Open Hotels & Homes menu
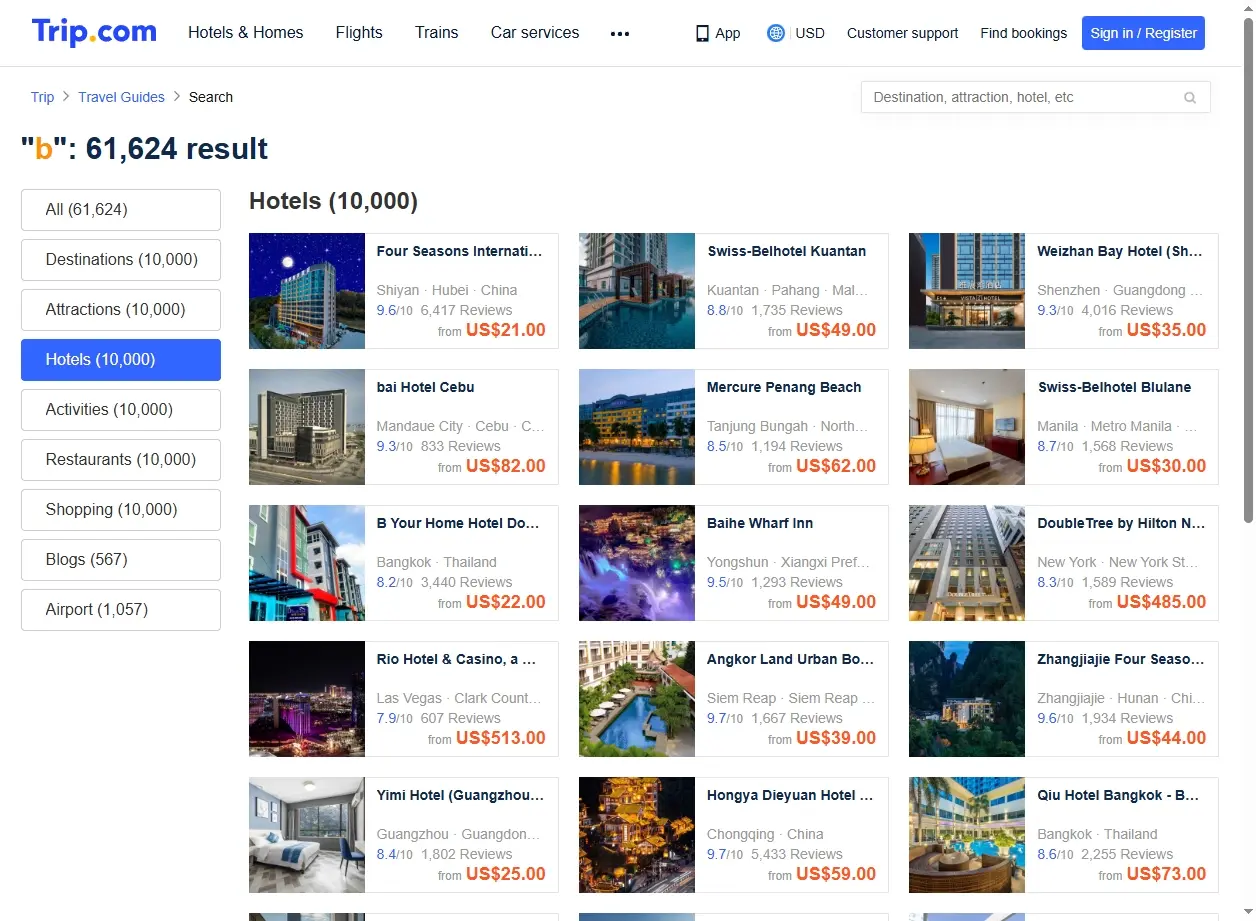Image resolution: width=1256 pixels, height=921 pixels. click(246, 33)
